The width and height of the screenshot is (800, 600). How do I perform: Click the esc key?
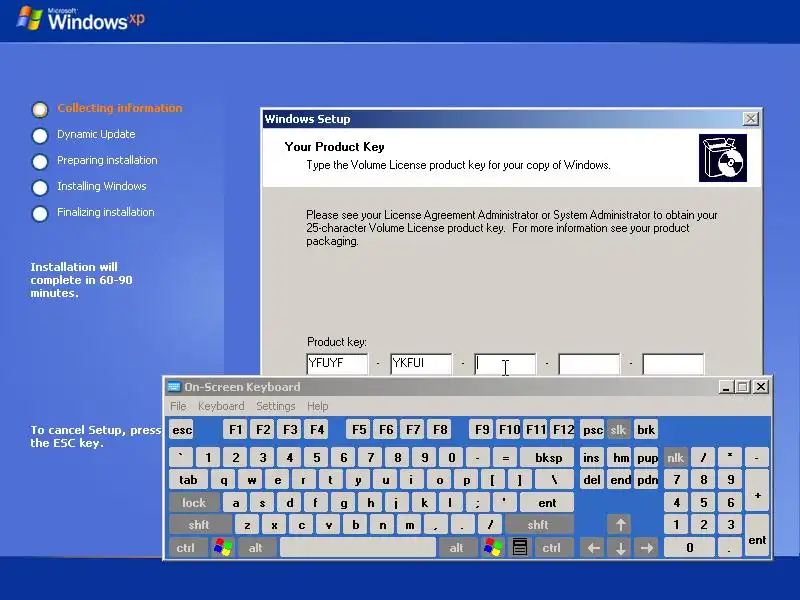[x=182, y=430]
